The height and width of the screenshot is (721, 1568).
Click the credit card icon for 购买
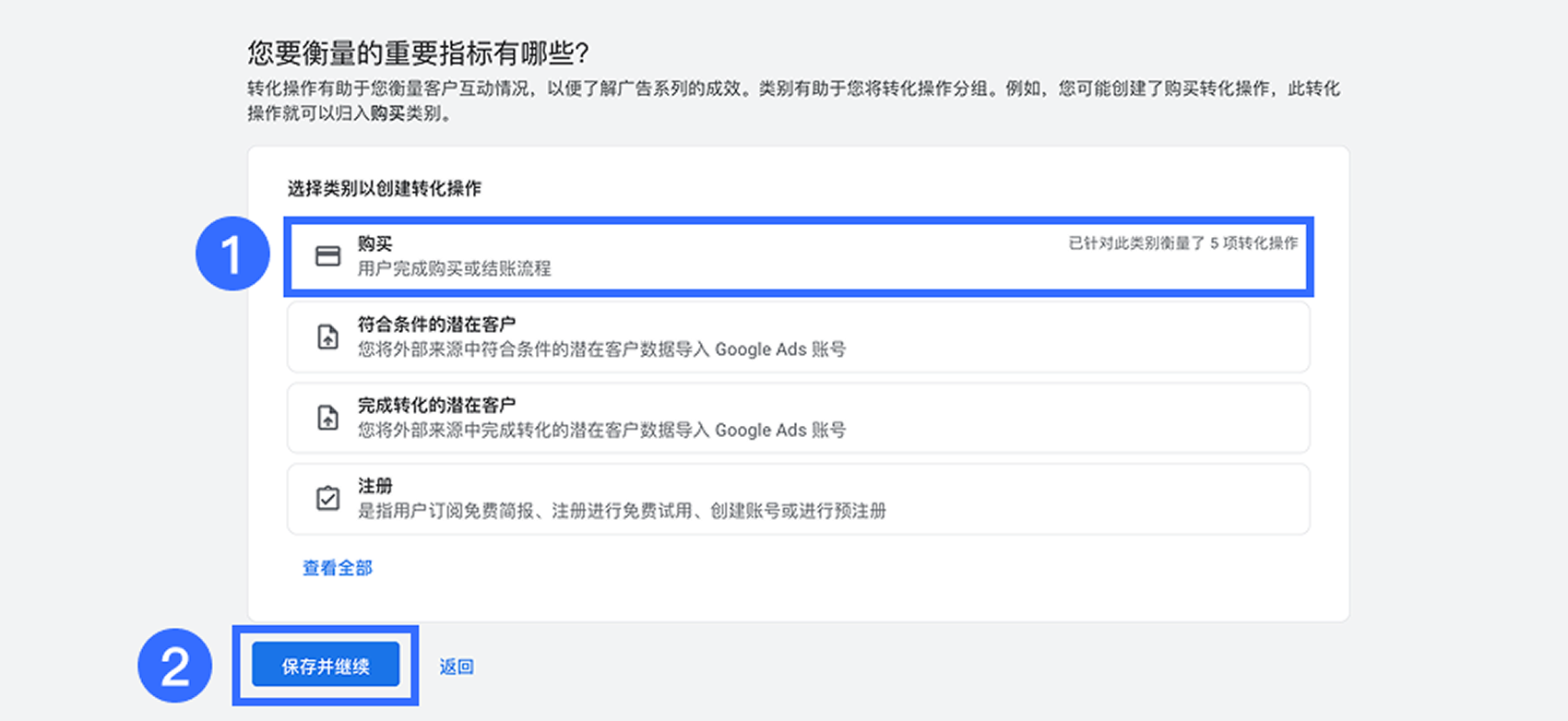pos(327,256)
